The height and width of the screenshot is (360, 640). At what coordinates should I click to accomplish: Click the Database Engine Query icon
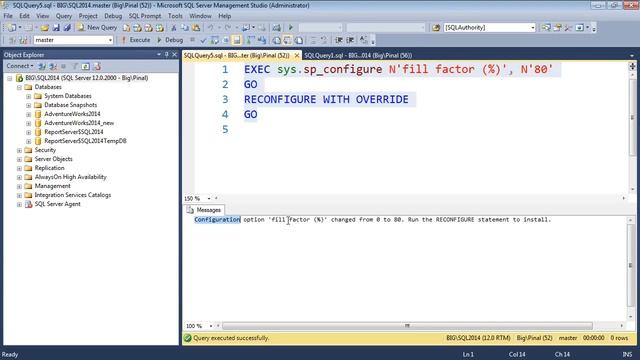tap(127, 27)
